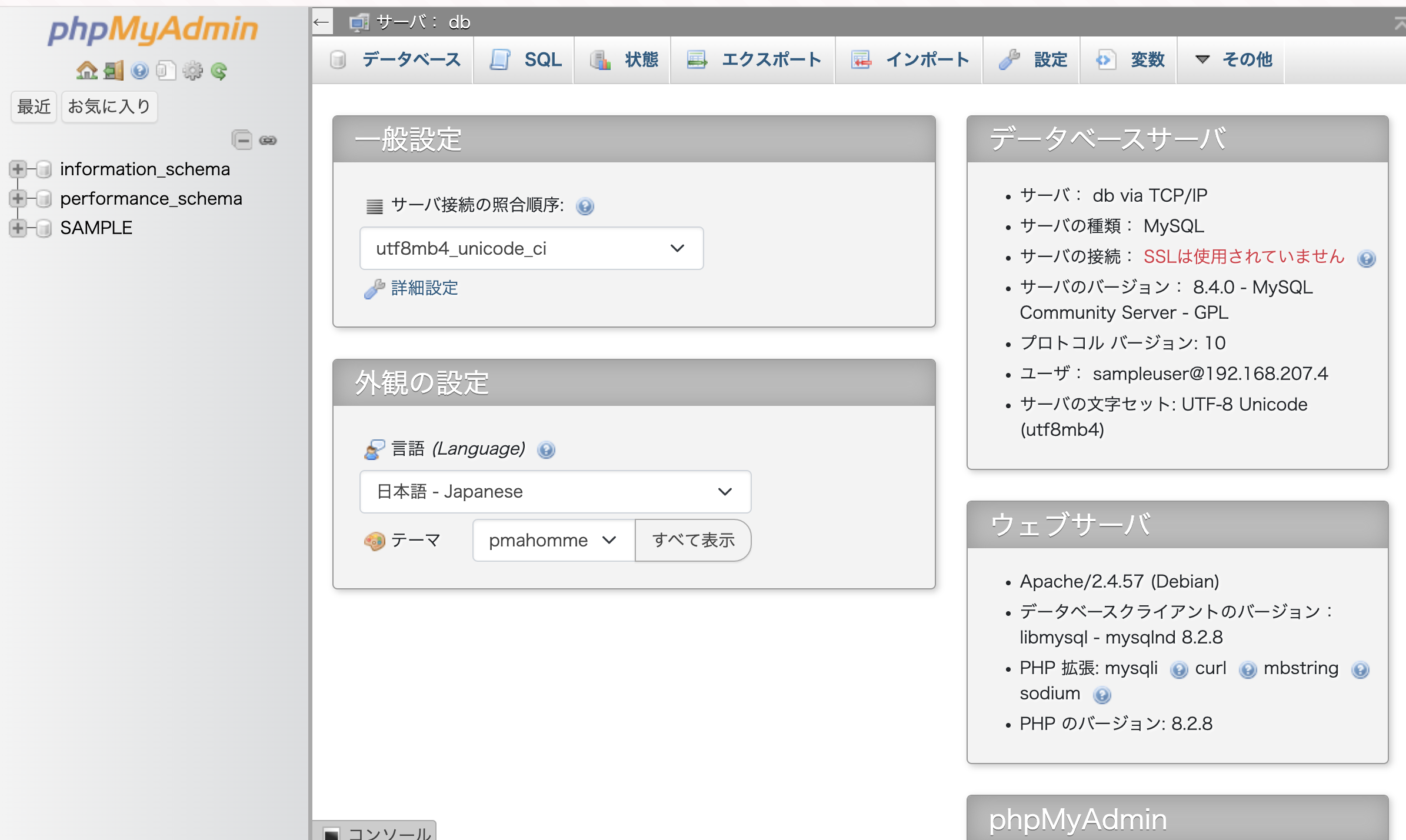Expand the performance_schema tree node

tap(18, 199)
